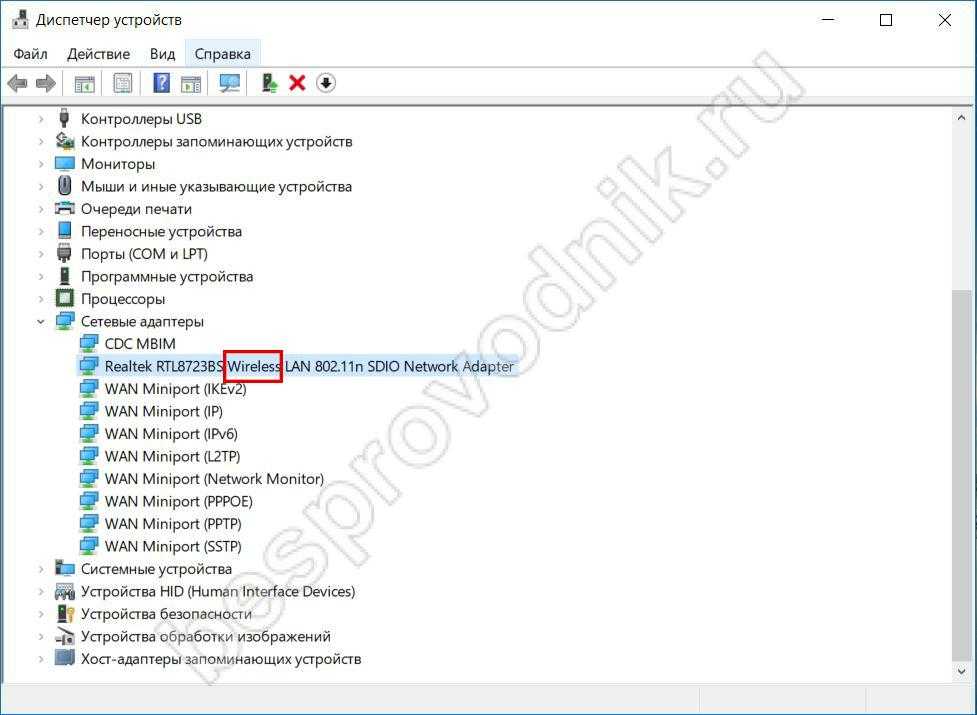Click the Back arrow in the toolbar
This screenshot has height=715, width=977.
[x=17, y=83]
